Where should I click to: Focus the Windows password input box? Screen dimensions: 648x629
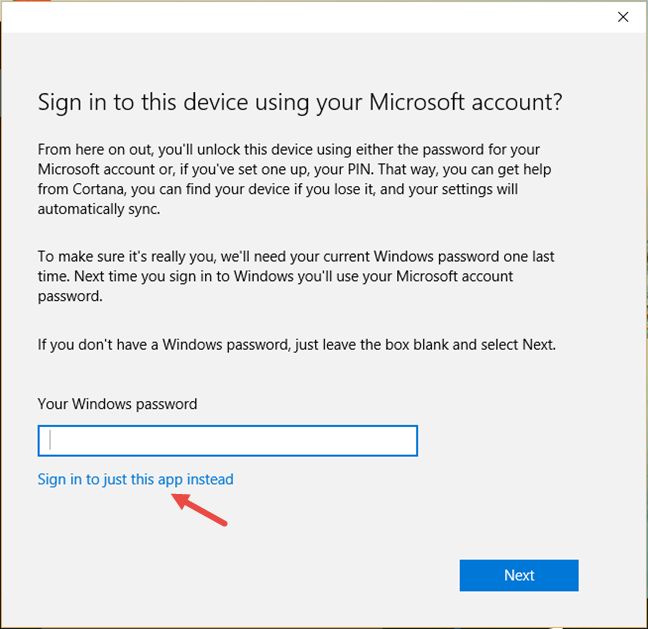point(227,441)
